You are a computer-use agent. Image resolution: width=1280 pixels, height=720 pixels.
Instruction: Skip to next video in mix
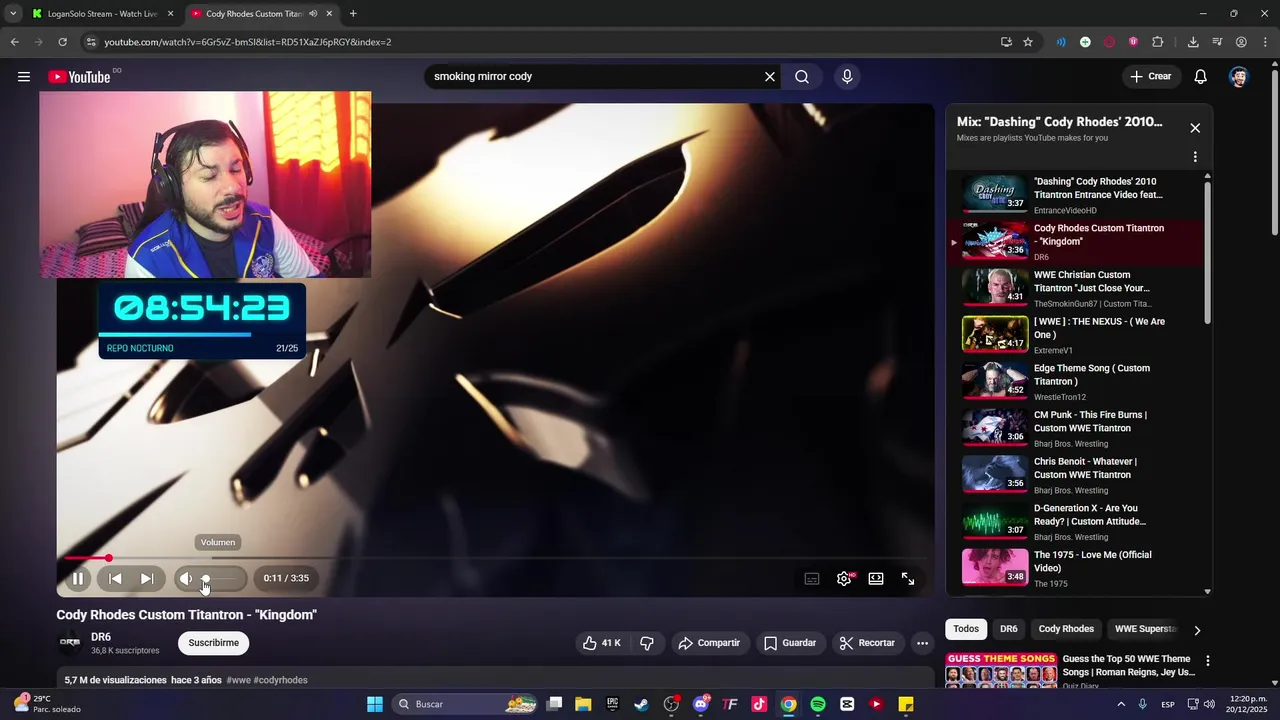pyautogui.click(x=147, y=578)
